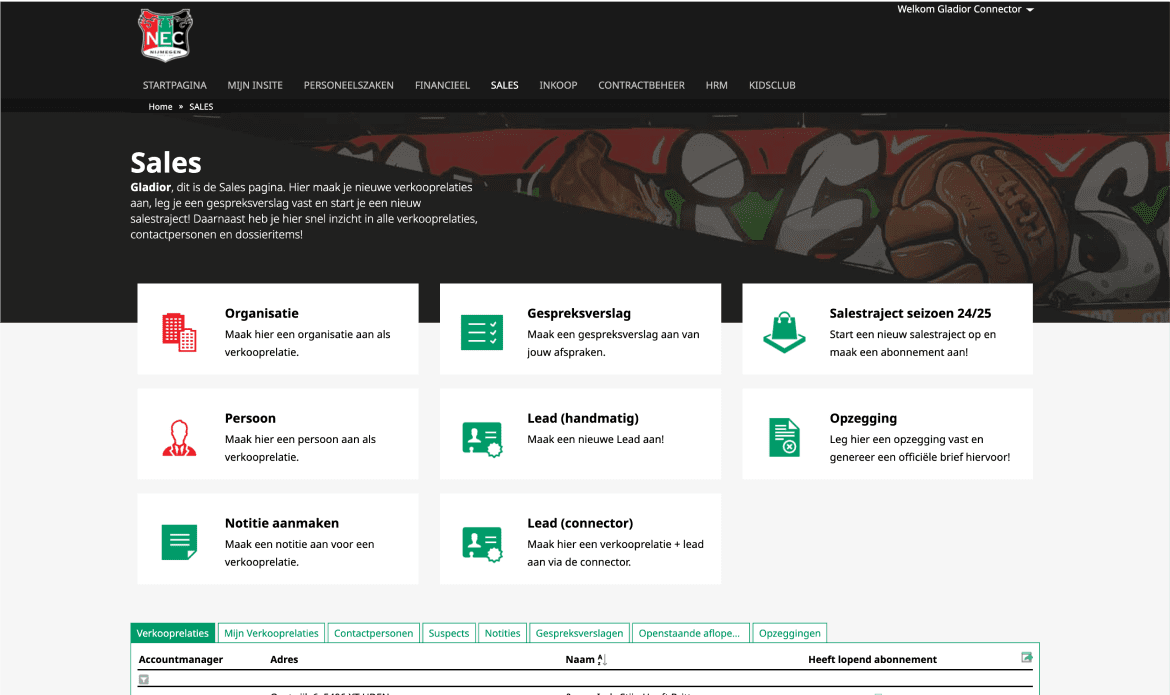
Task: Open the column filter triangle in the table
Action: coord(142,679)
